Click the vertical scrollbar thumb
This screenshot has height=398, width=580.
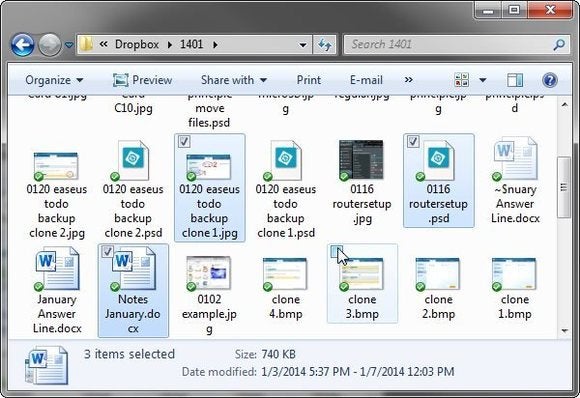(x=564, y=187)
